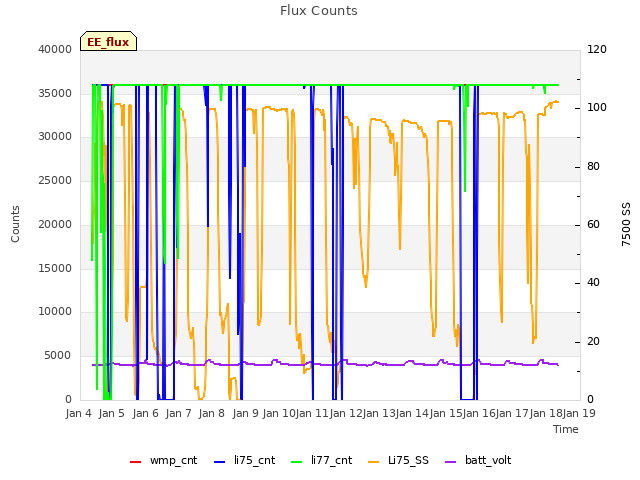
Task: Click the 5000 y-axis tick label
Action: pos(58,356)
